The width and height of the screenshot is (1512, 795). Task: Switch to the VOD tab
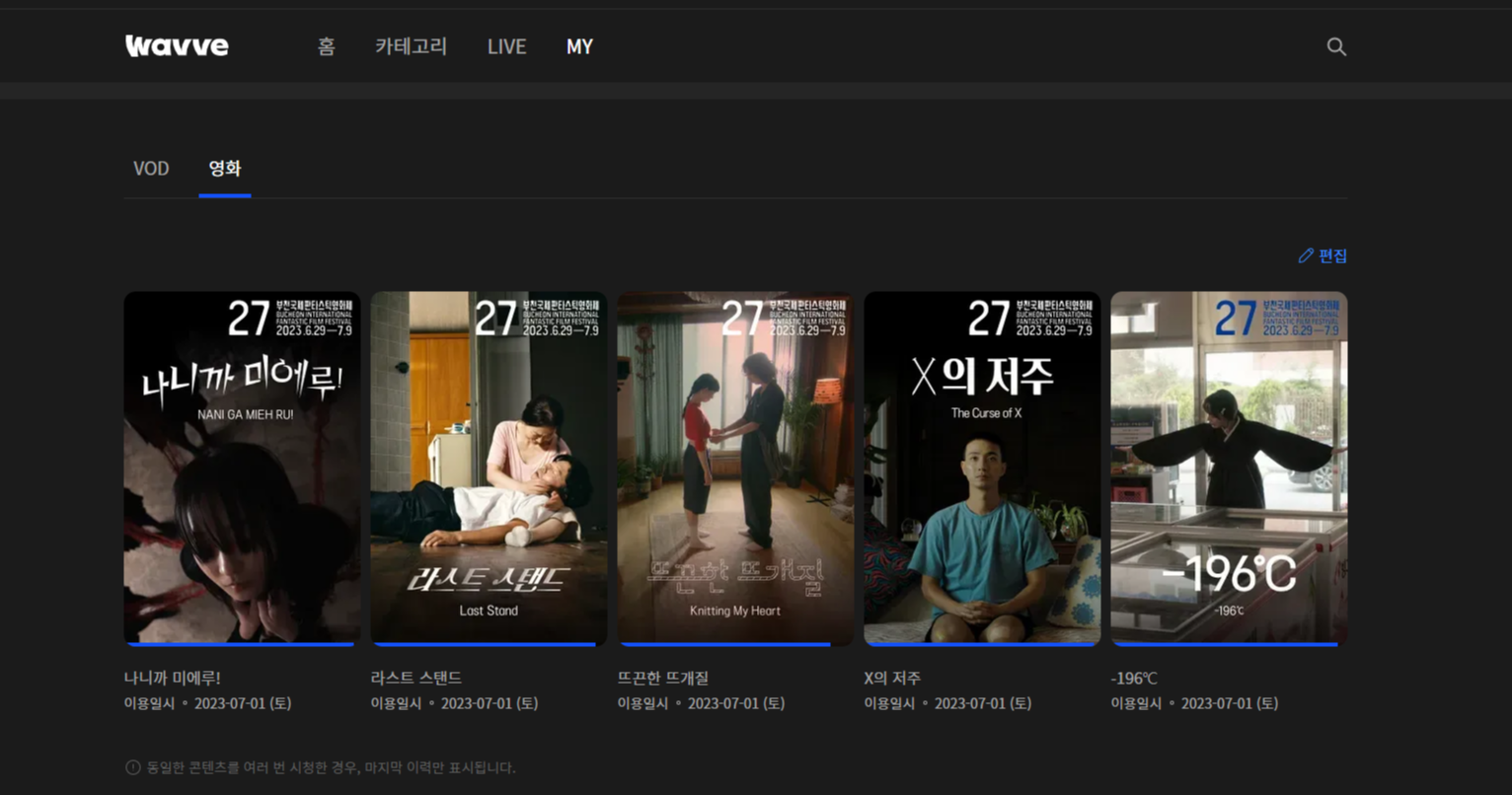point(151,169)
